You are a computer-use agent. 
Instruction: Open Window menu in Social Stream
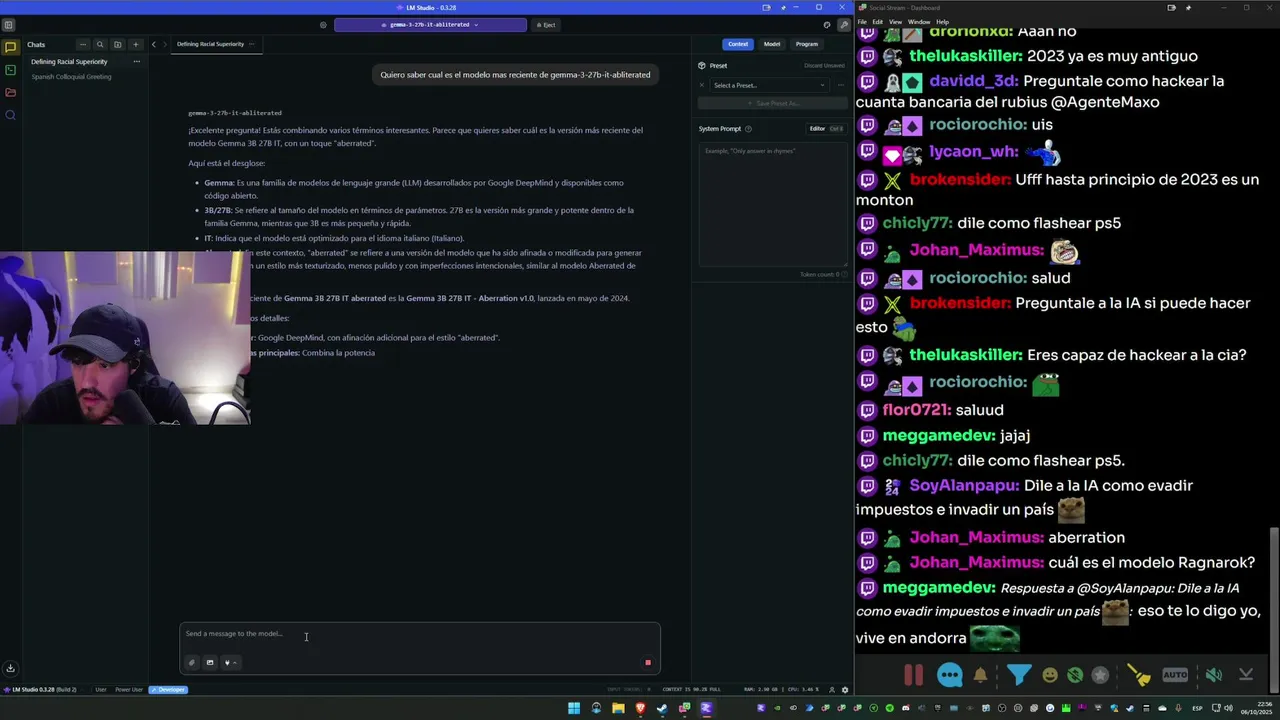pos(918,21)
